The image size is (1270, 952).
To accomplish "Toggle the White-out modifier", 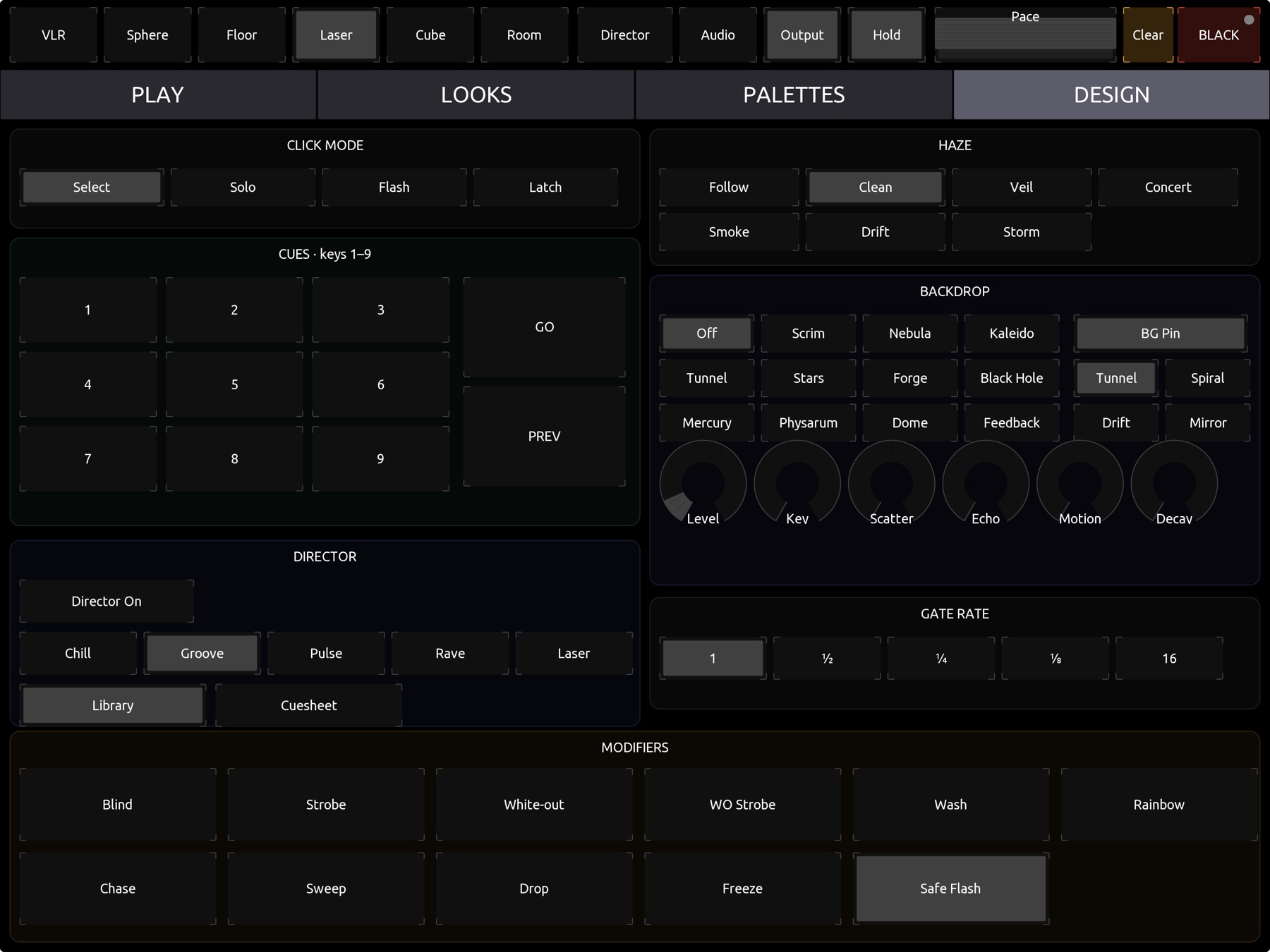I will click(534, 804).
